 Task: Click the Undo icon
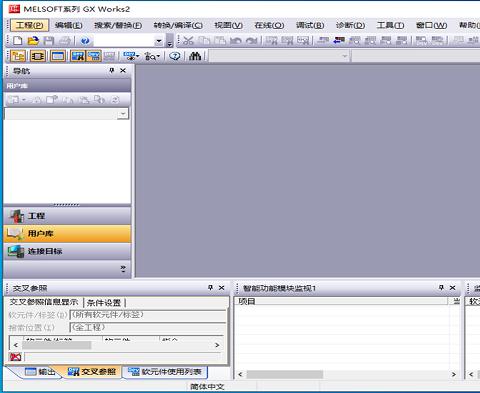pos(236,41)
